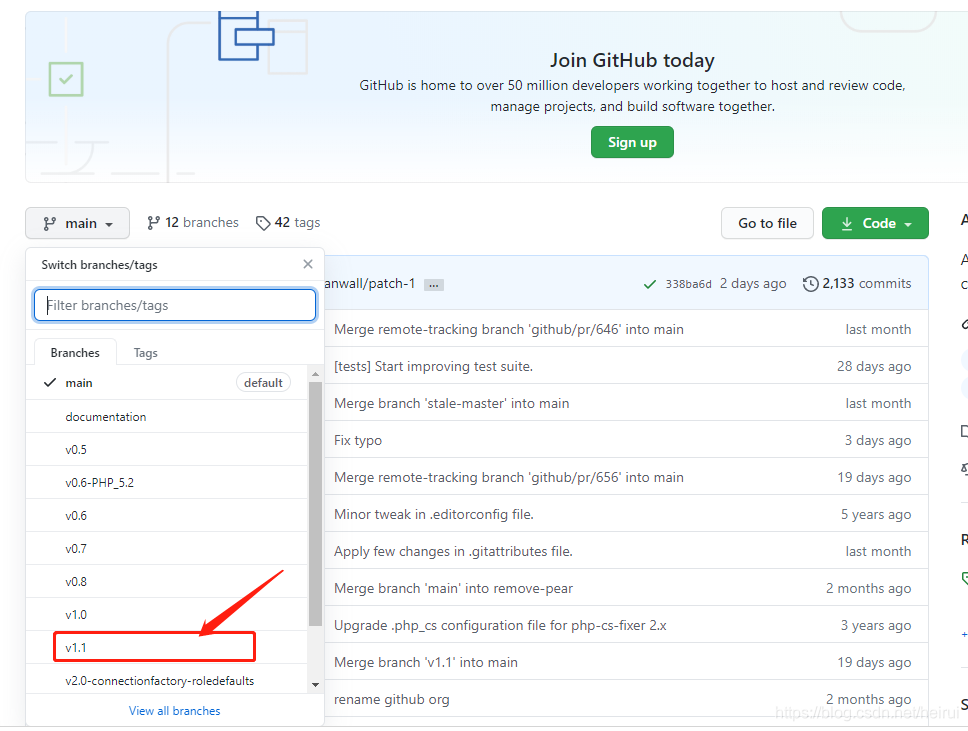Open the 2,133 commits history link
The height and width of the screenshot is (731, 968).
pos(857,283)
